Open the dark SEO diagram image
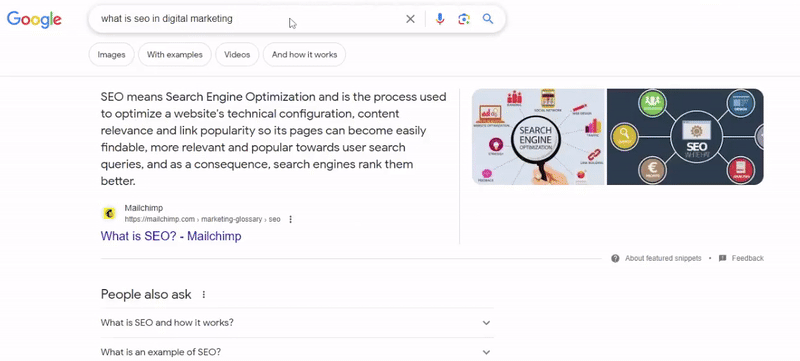The width and height of the screenshot is (800, 361). [685, 137]
